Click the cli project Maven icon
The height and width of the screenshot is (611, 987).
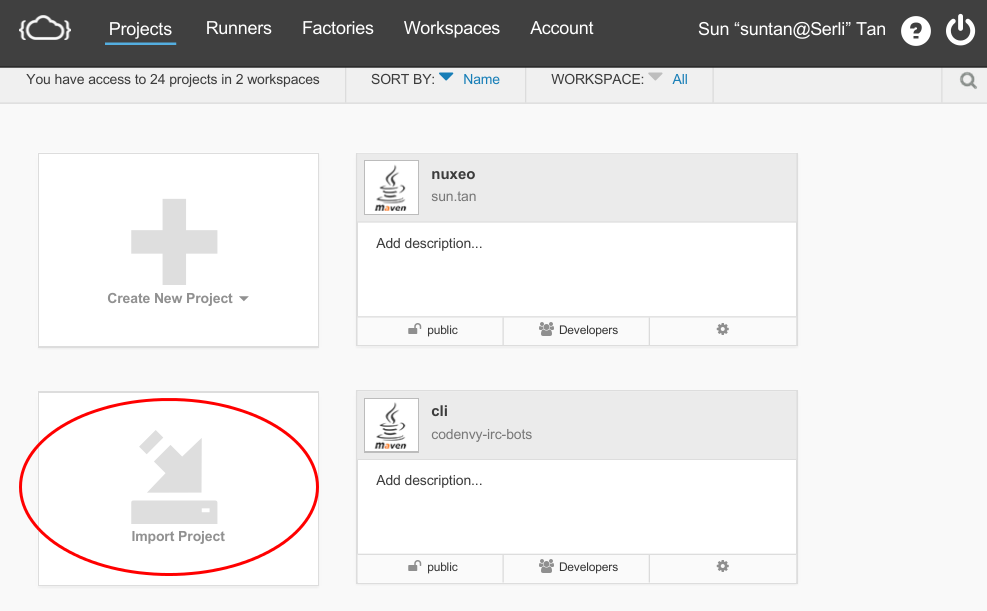coord(392,425)
